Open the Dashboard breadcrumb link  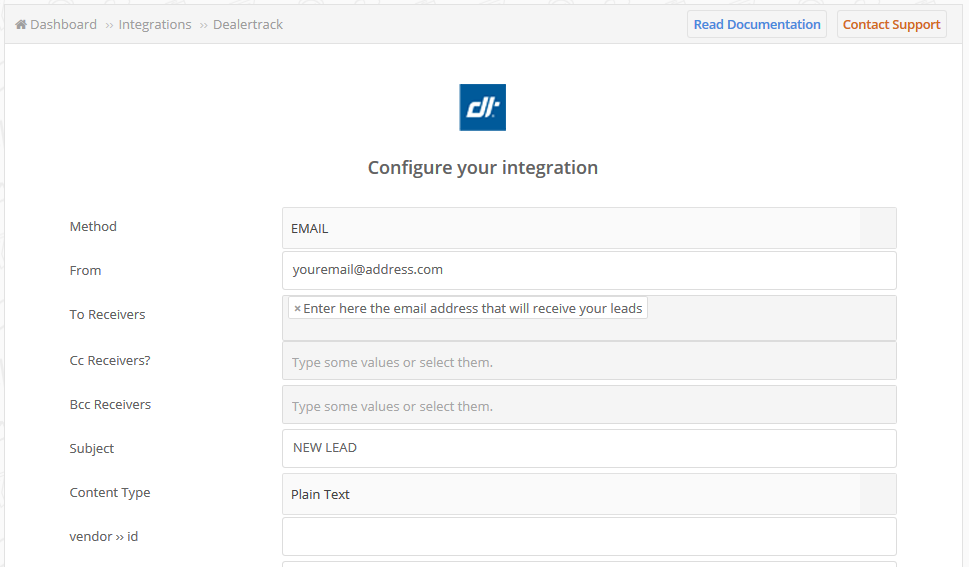click(x=63, y=25)
